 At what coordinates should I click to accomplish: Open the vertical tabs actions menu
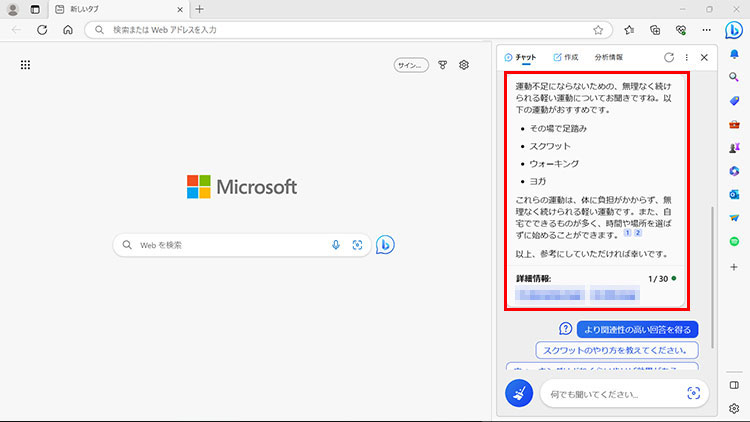coord(36,9)
